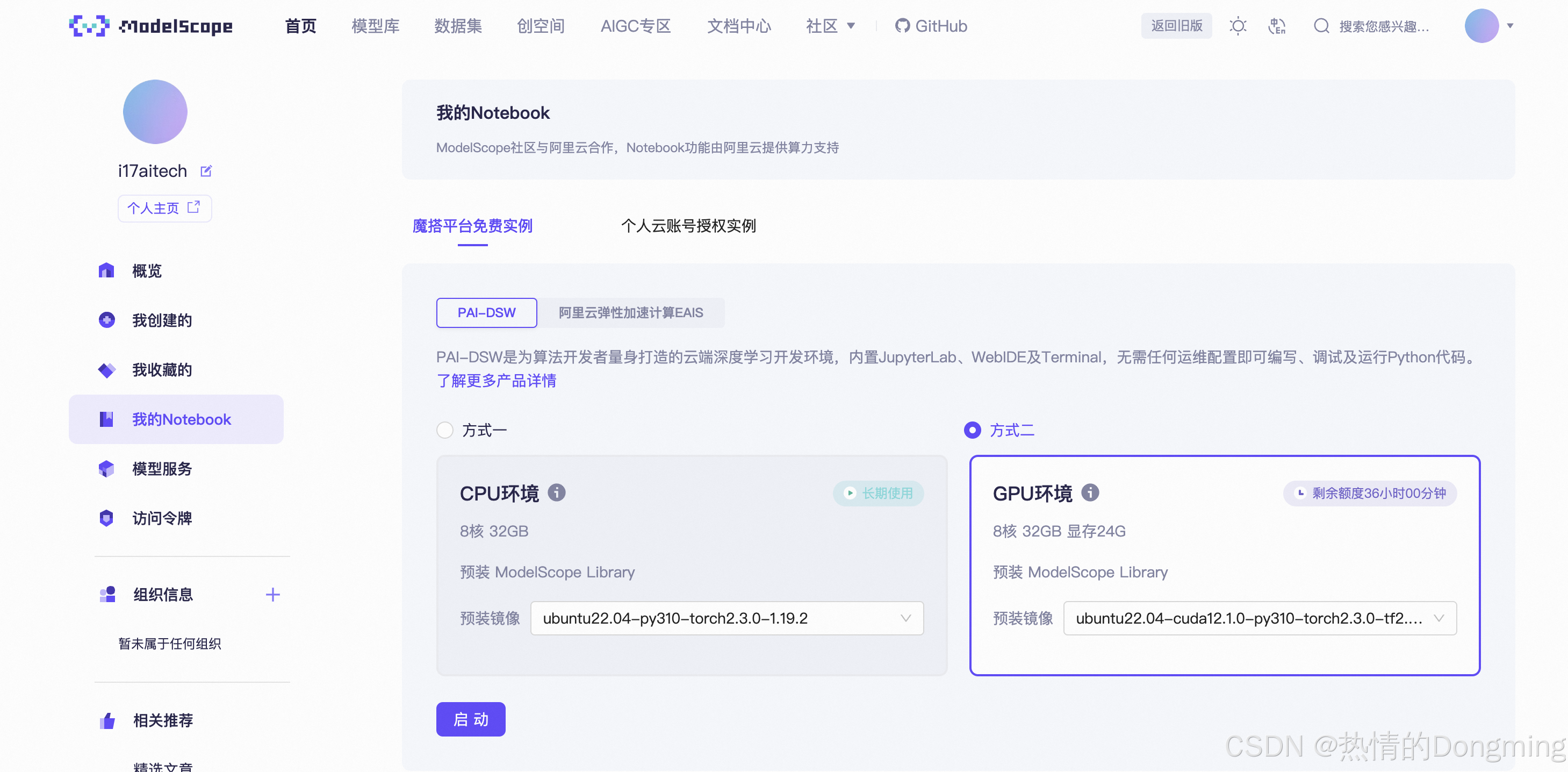1568x772 pixels.
Task: Switch to 阿里云弹性加速计算EAIS option
Action: click(631, 313)
